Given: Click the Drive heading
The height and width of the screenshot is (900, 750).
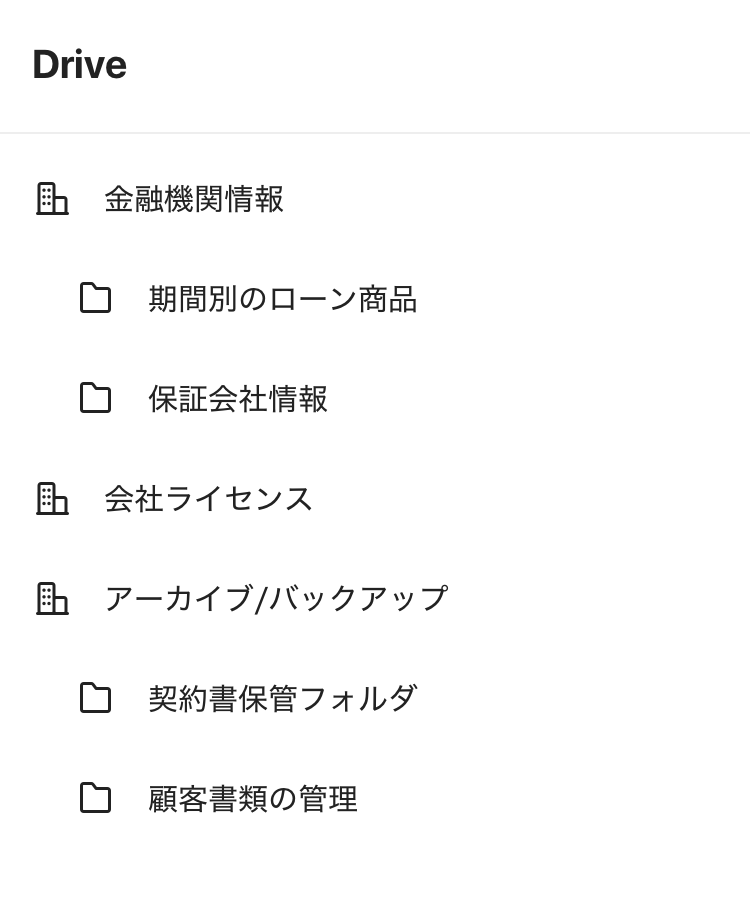Looking at the screenshot, I should click(79, 65).
